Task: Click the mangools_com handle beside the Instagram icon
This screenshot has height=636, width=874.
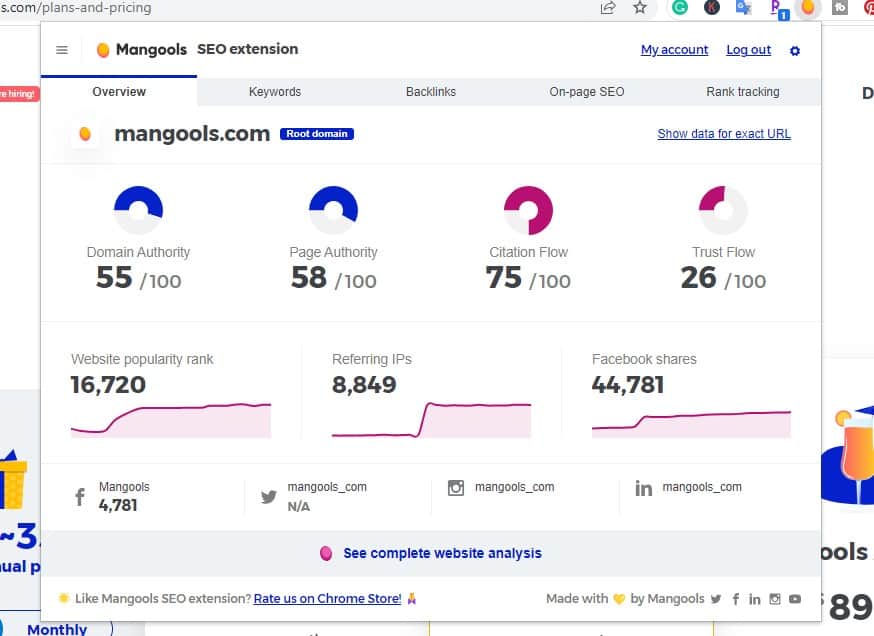Action: tap(514, 487)
